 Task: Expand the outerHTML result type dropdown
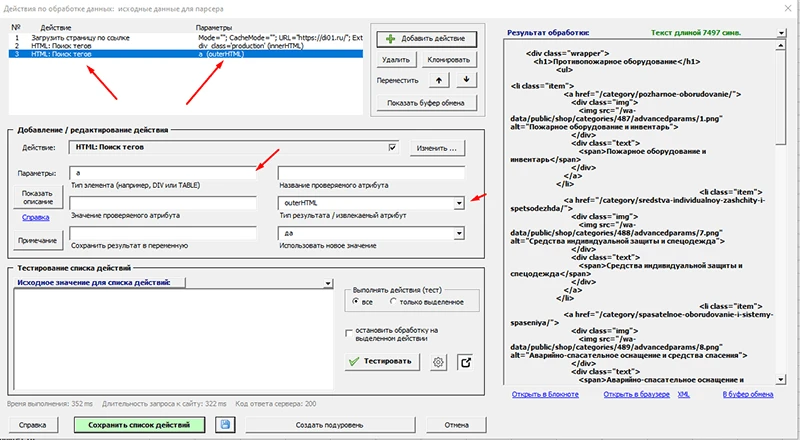pyautogui.click(x=459, y=203)
